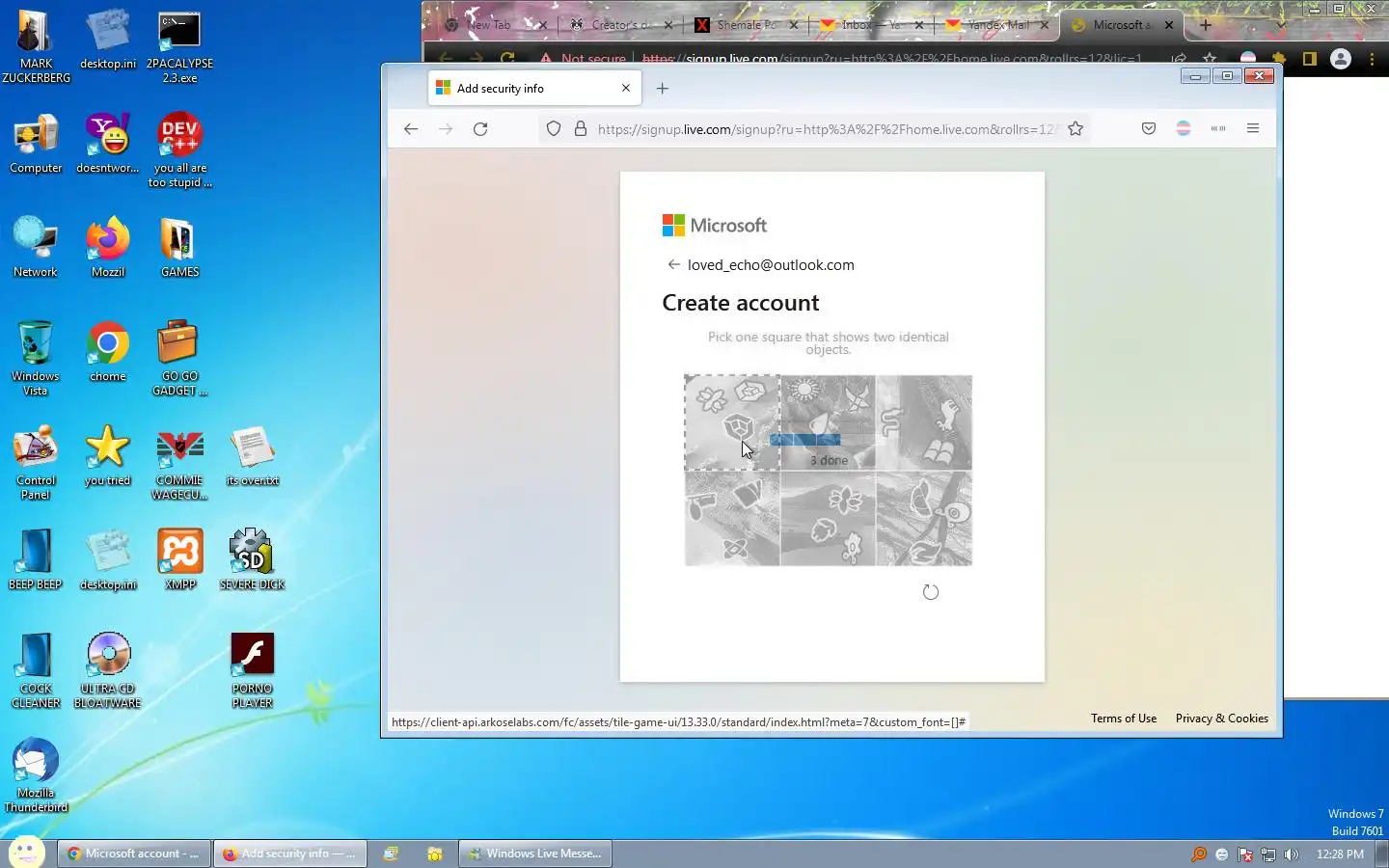
Task: Open the you tried star icon
Action: [107, 457]
